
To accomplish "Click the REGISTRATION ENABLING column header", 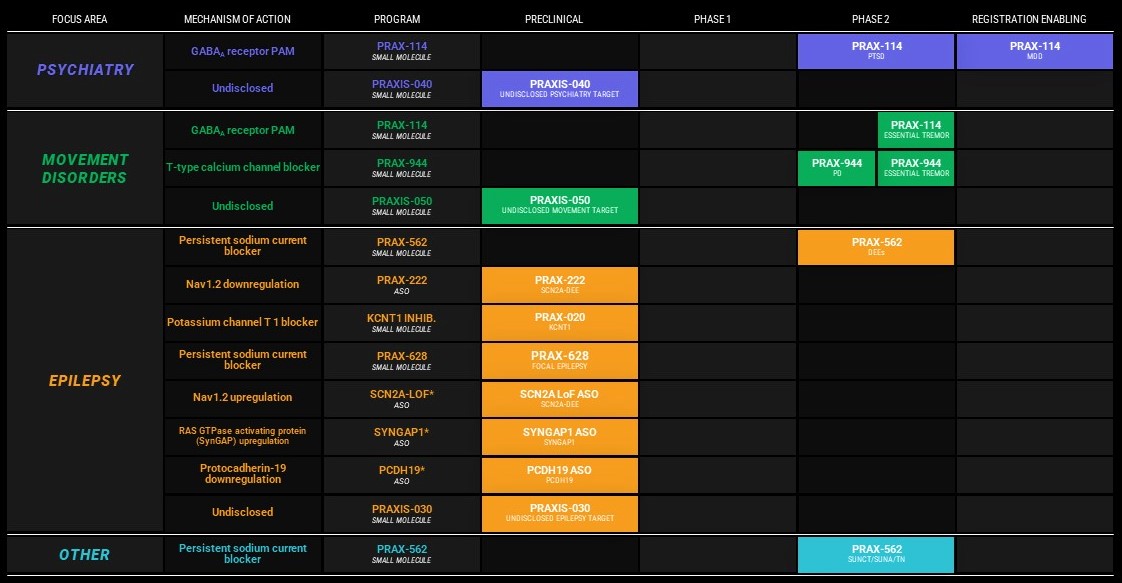I will [x=1029, y=19].
